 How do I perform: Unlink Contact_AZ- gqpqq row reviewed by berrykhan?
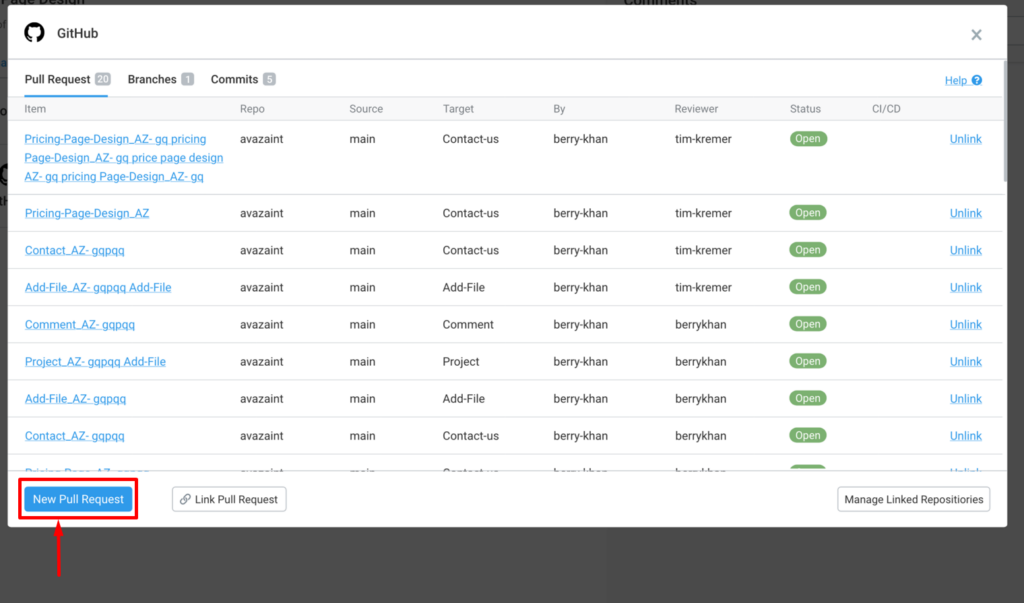(x=965, y=436)
